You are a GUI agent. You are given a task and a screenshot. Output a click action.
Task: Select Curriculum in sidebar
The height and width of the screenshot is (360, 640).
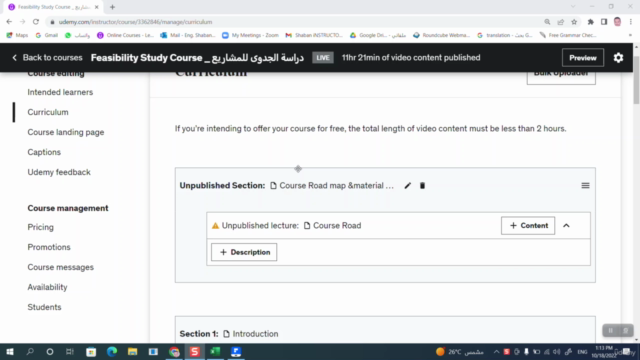(48, 112)
